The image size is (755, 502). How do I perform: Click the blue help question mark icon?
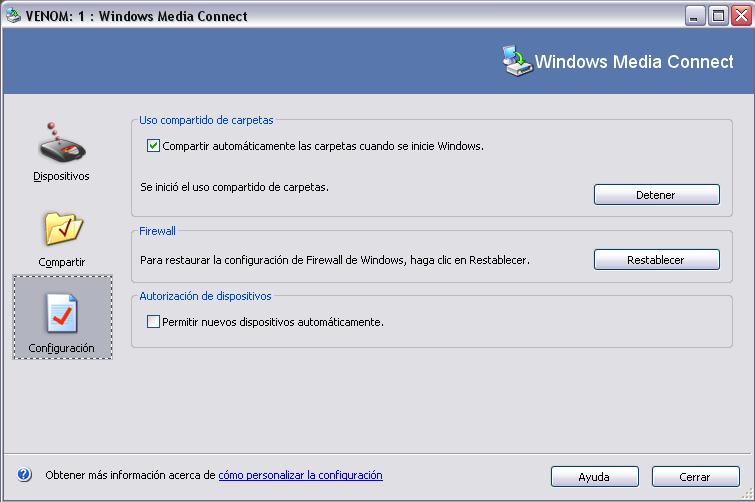(24, 475)
